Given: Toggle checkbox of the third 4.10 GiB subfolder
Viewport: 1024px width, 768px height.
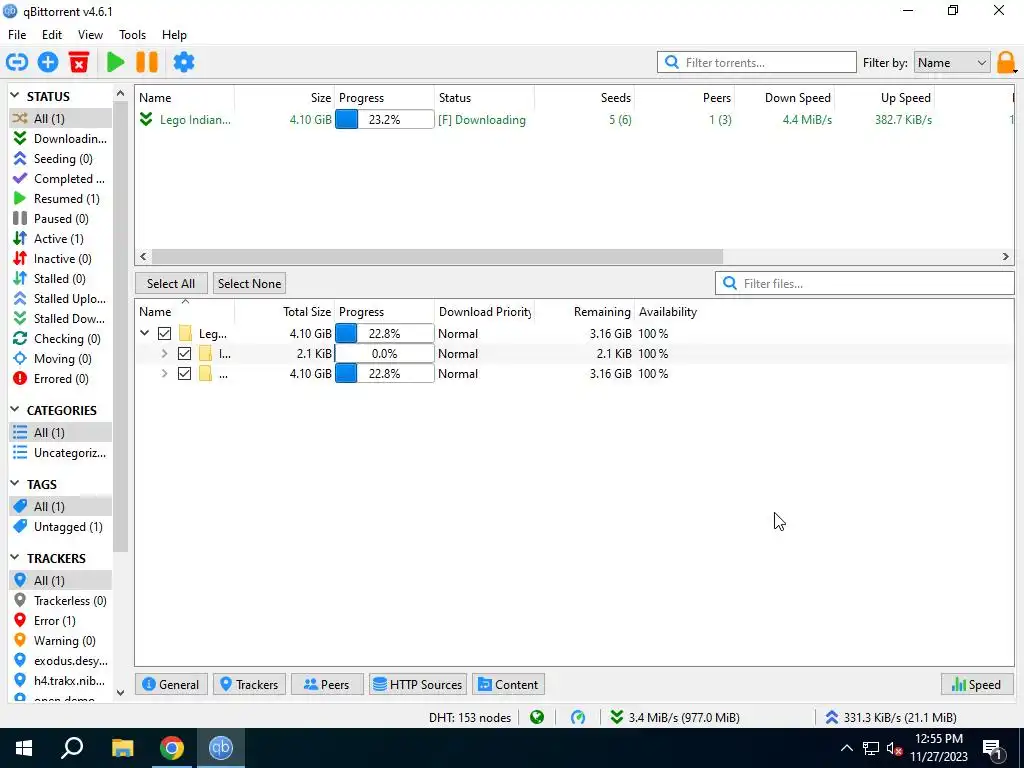Looking at the screenshot, I should pyautogui.click(x=184, y=374).
